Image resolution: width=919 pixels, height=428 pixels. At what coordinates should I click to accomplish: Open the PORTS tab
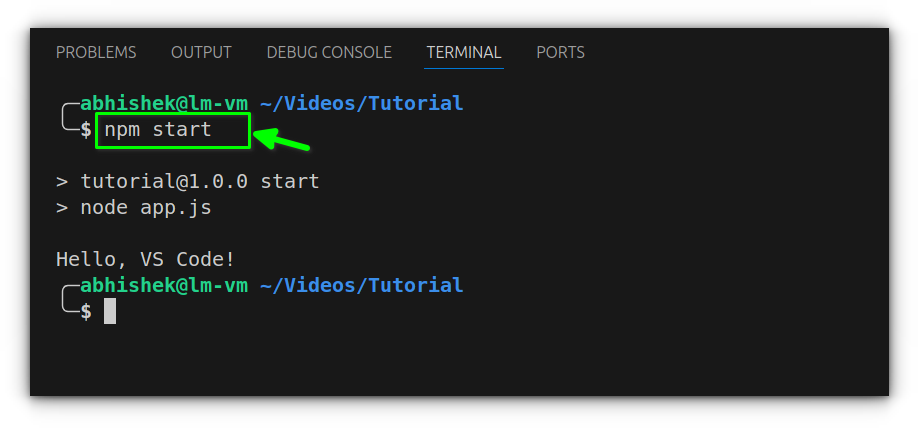pos(560,52)
